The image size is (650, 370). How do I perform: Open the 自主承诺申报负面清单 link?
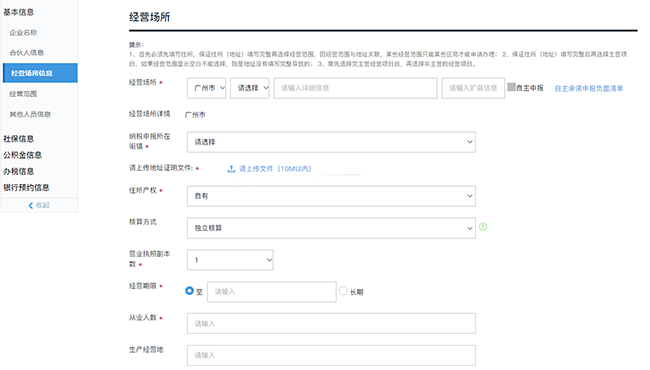coord(589,88)
